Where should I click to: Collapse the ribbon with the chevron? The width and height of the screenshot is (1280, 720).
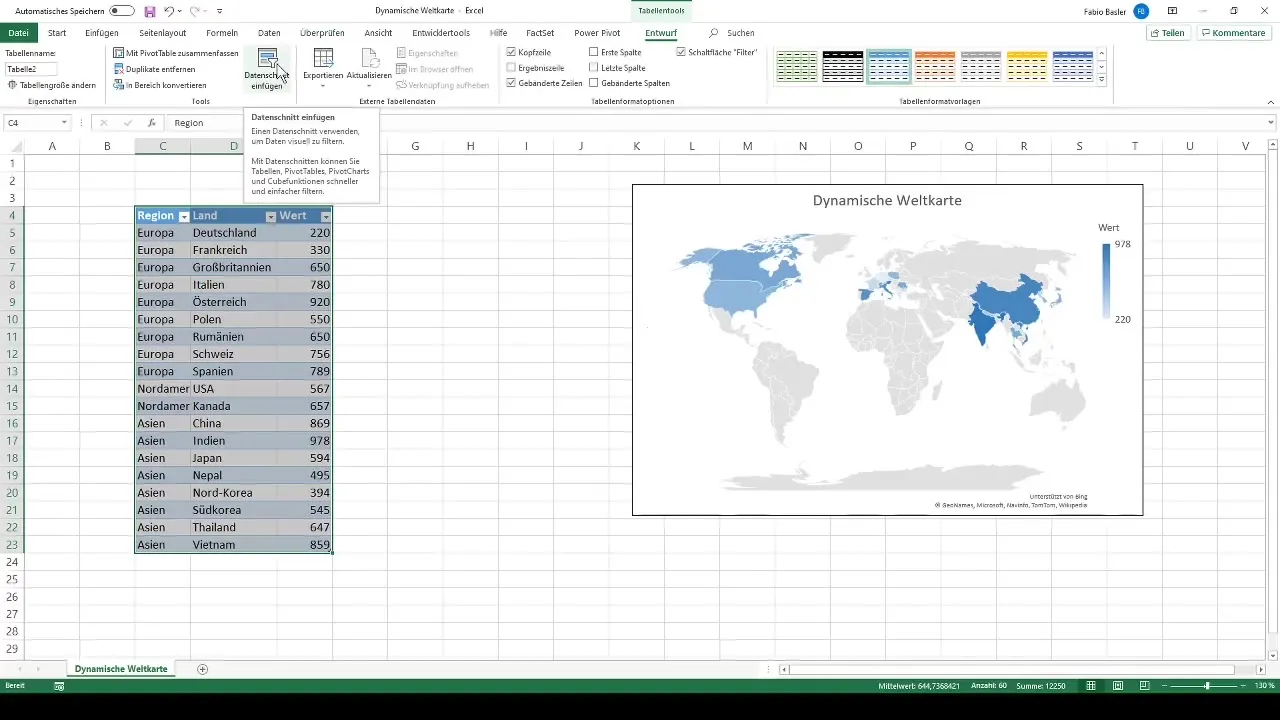pyautogui.click(x=1271, y=101)
